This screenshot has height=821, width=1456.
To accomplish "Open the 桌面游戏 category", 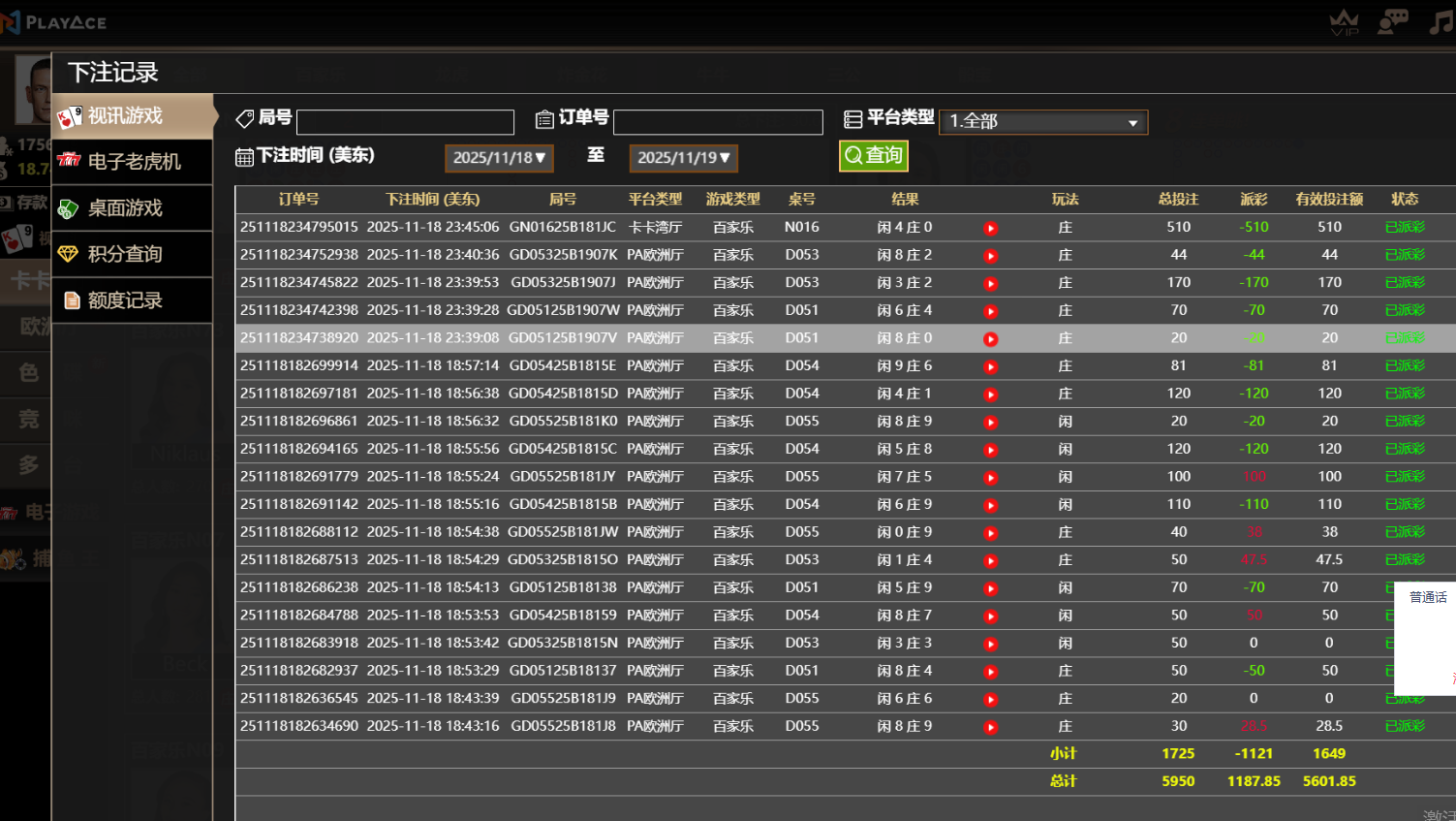I will 133,207.
